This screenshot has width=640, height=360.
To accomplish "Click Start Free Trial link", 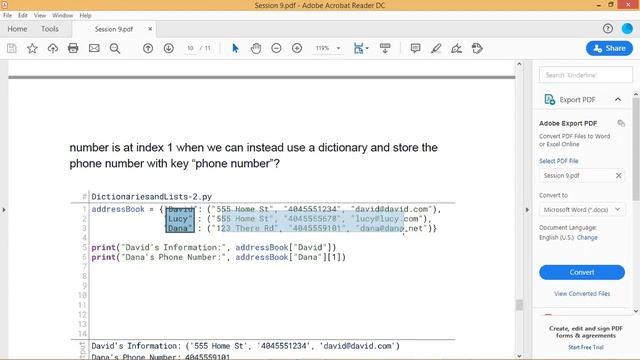I will pyautogui.click(x=586, y=347).
